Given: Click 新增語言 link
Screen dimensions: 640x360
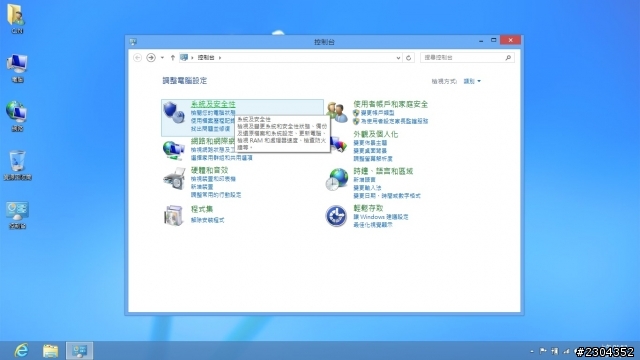Looking at the screenshot, I should (364, 180).
